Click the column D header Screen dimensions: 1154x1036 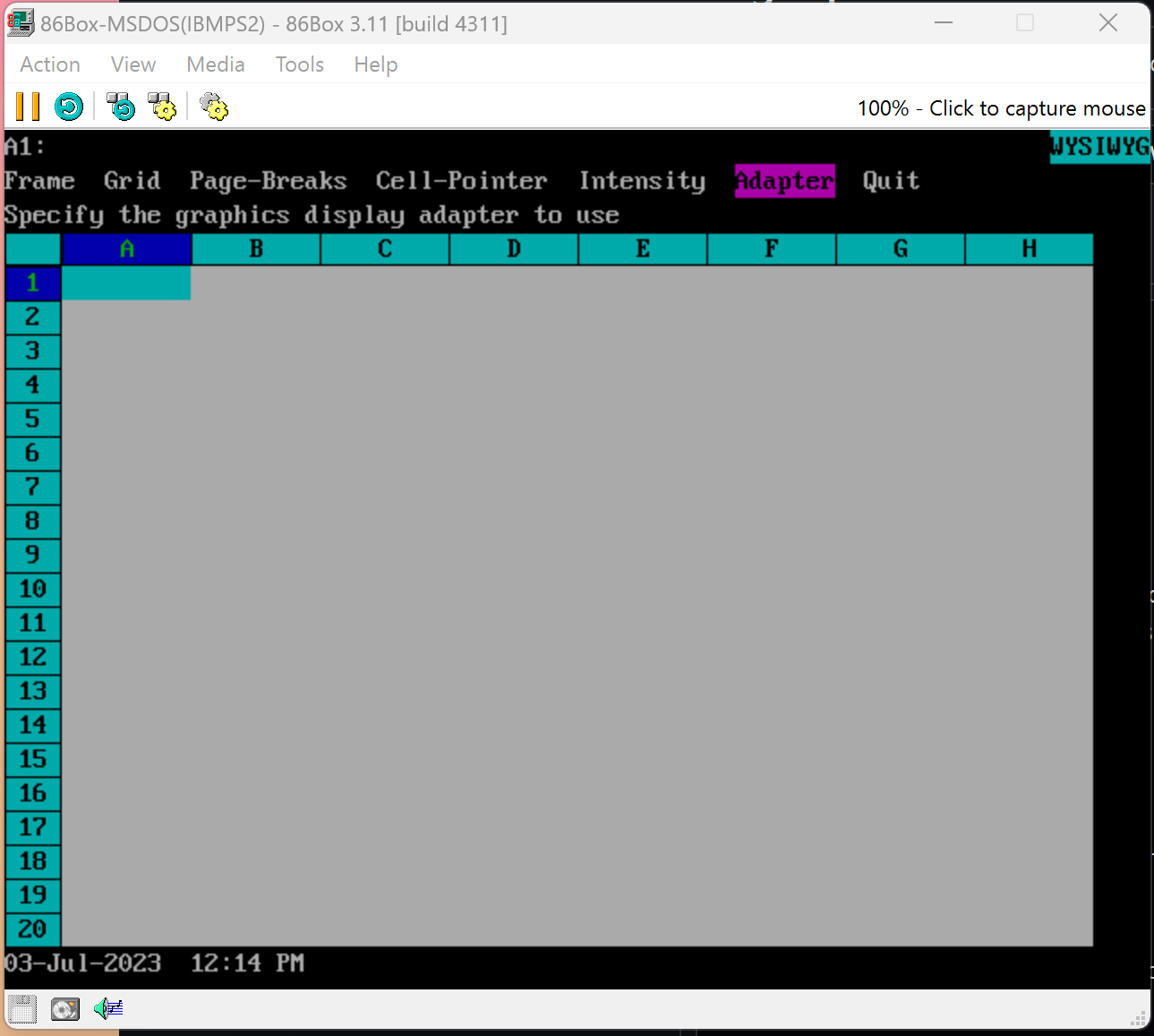tap(512, 249)
